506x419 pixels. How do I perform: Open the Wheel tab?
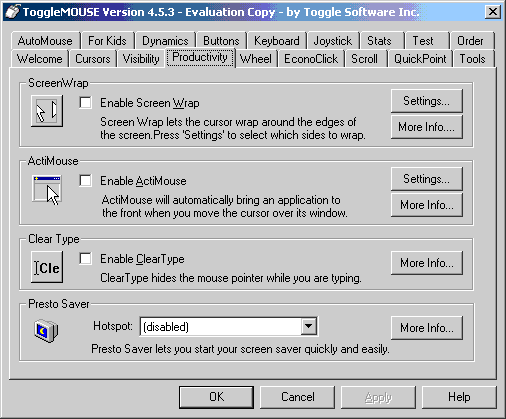256,59
